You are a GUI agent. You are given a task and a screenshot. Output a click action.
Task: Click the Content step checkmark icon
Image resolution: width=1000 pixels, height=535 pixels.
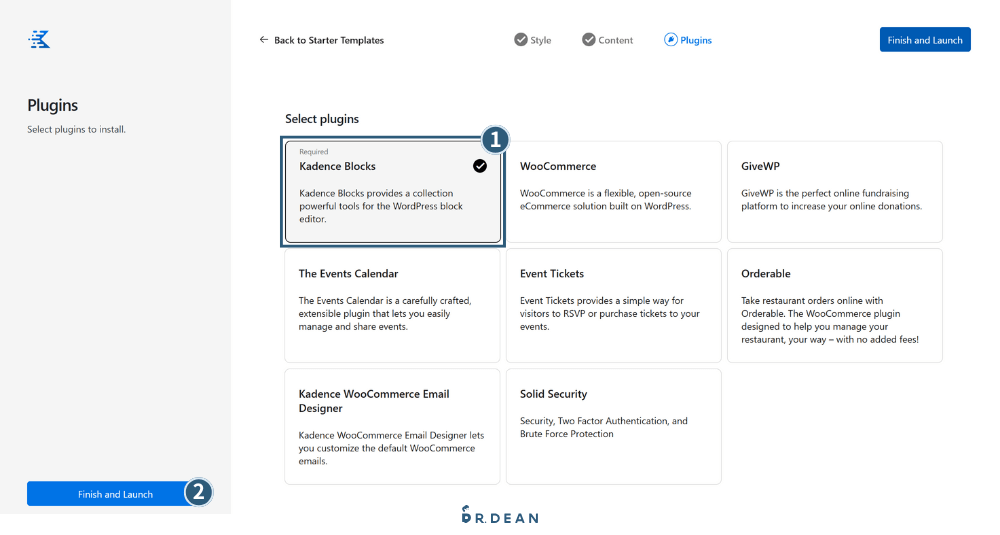pyautogui.click(x=589, y=40)
